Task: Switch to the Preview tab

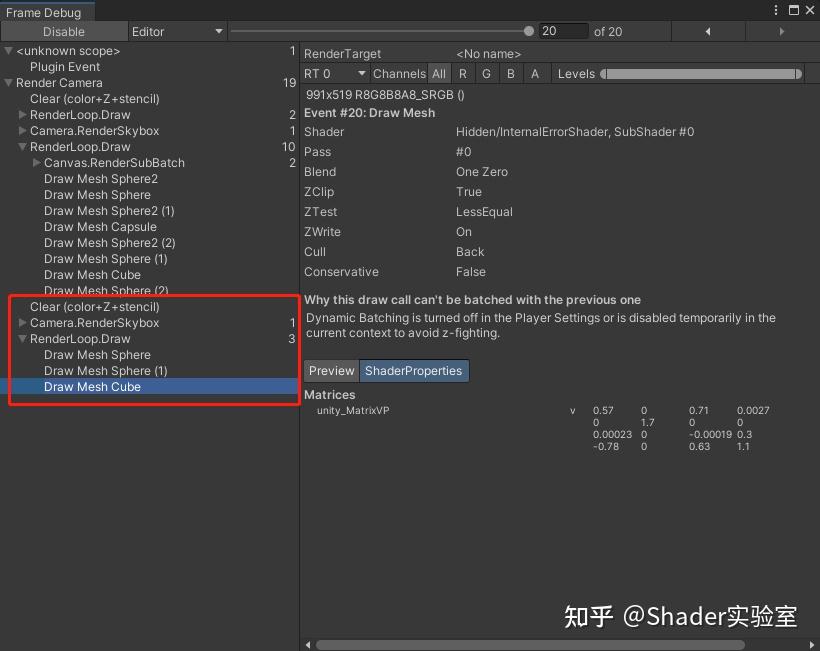Action: click(330, 370)
